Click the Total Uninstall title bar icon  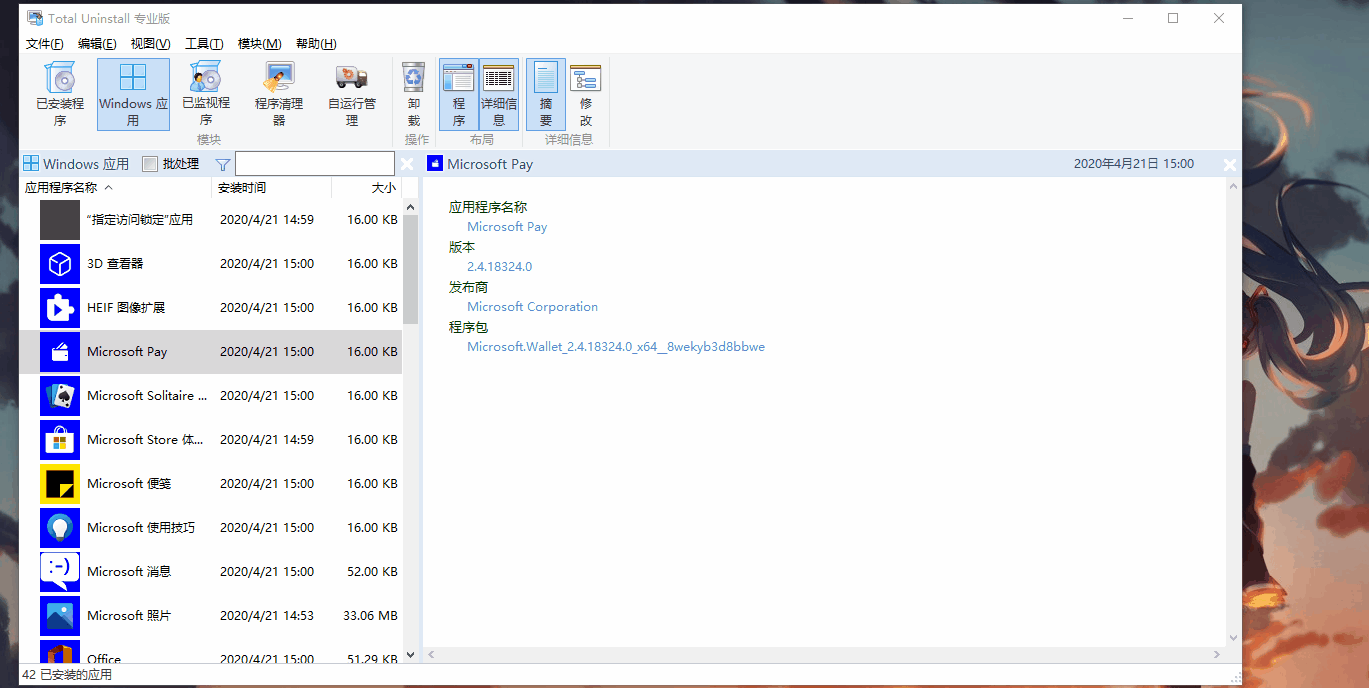coord(35,18)
